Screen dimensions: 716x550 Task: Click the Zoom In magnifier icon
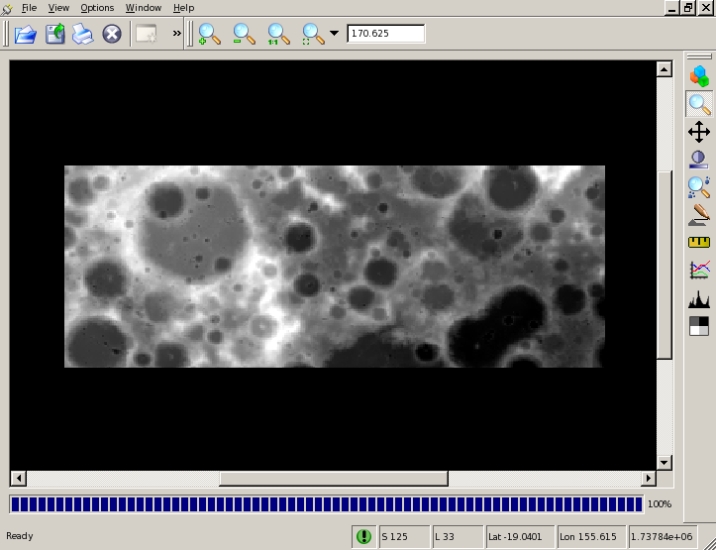[x=209, y=34]
